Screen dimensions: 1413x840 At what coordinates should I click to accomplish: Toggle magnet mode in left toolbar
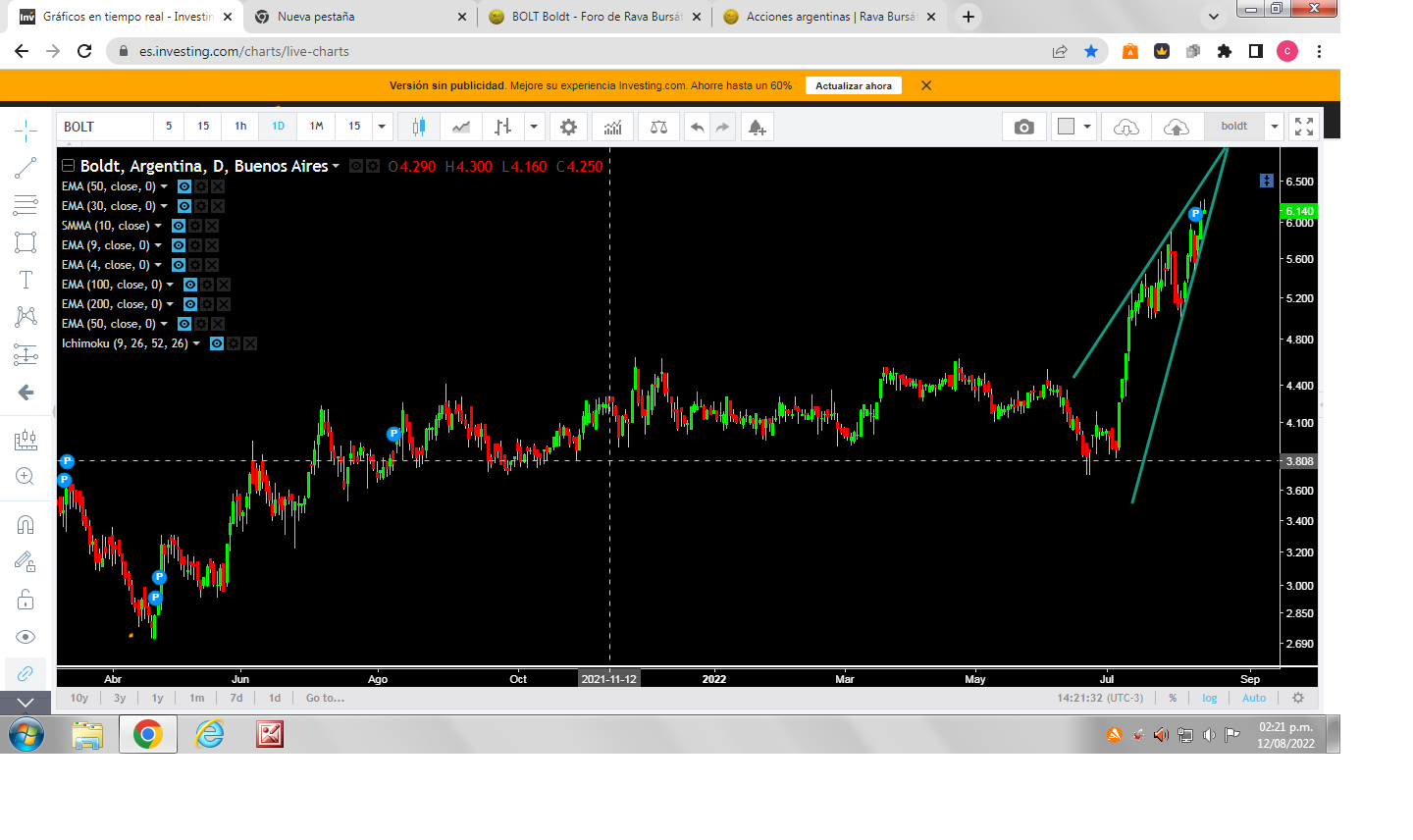pos(26,524)
